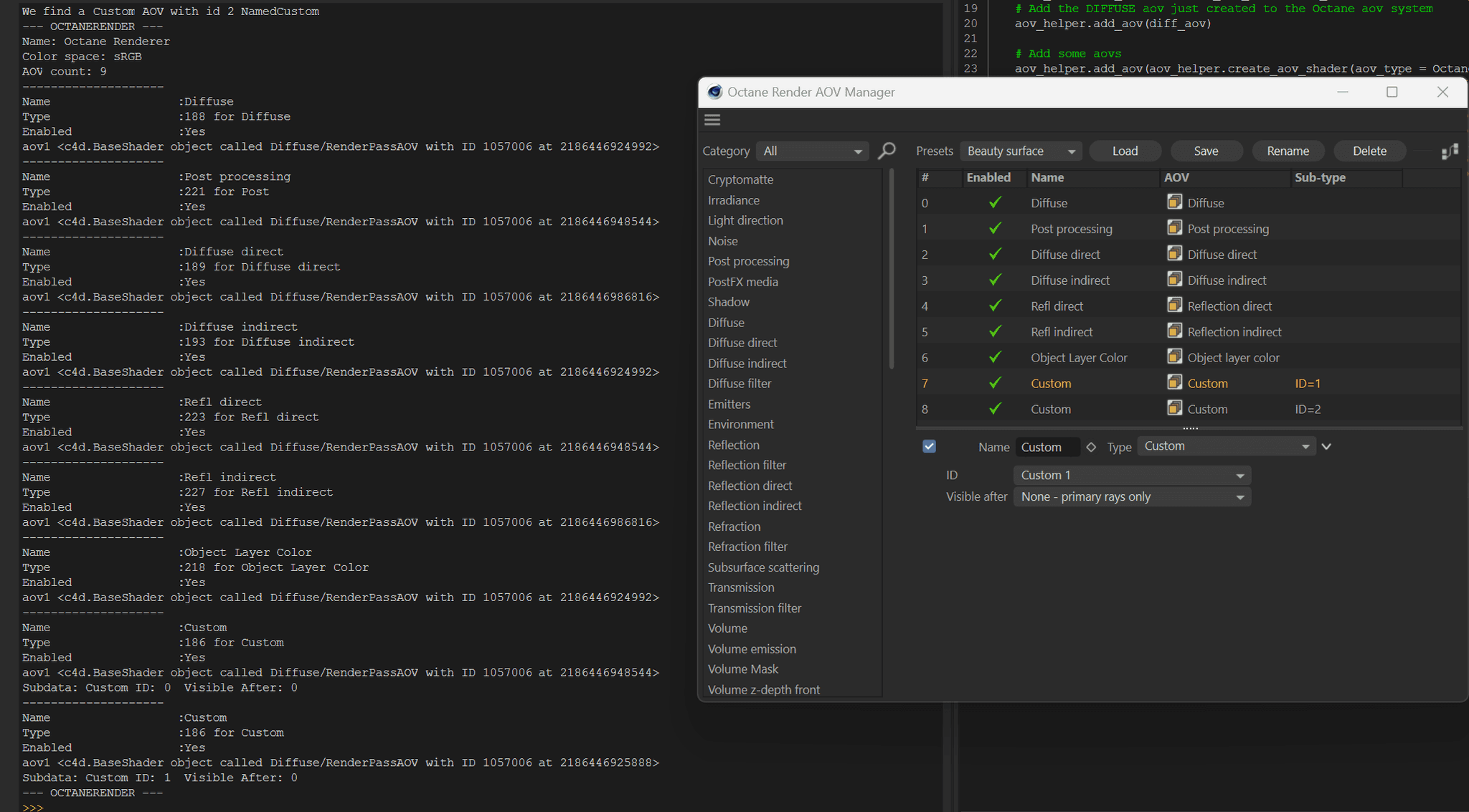Select the Refl indirect name cell

(1062, 331)
